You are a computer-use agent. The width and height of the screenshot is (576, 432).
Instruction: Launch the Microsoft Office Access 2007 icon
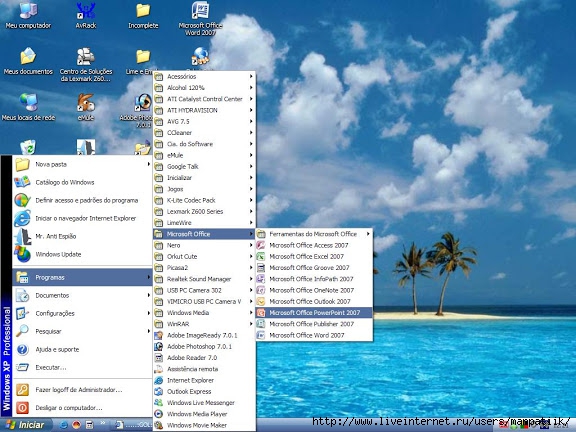click(261, 245)
